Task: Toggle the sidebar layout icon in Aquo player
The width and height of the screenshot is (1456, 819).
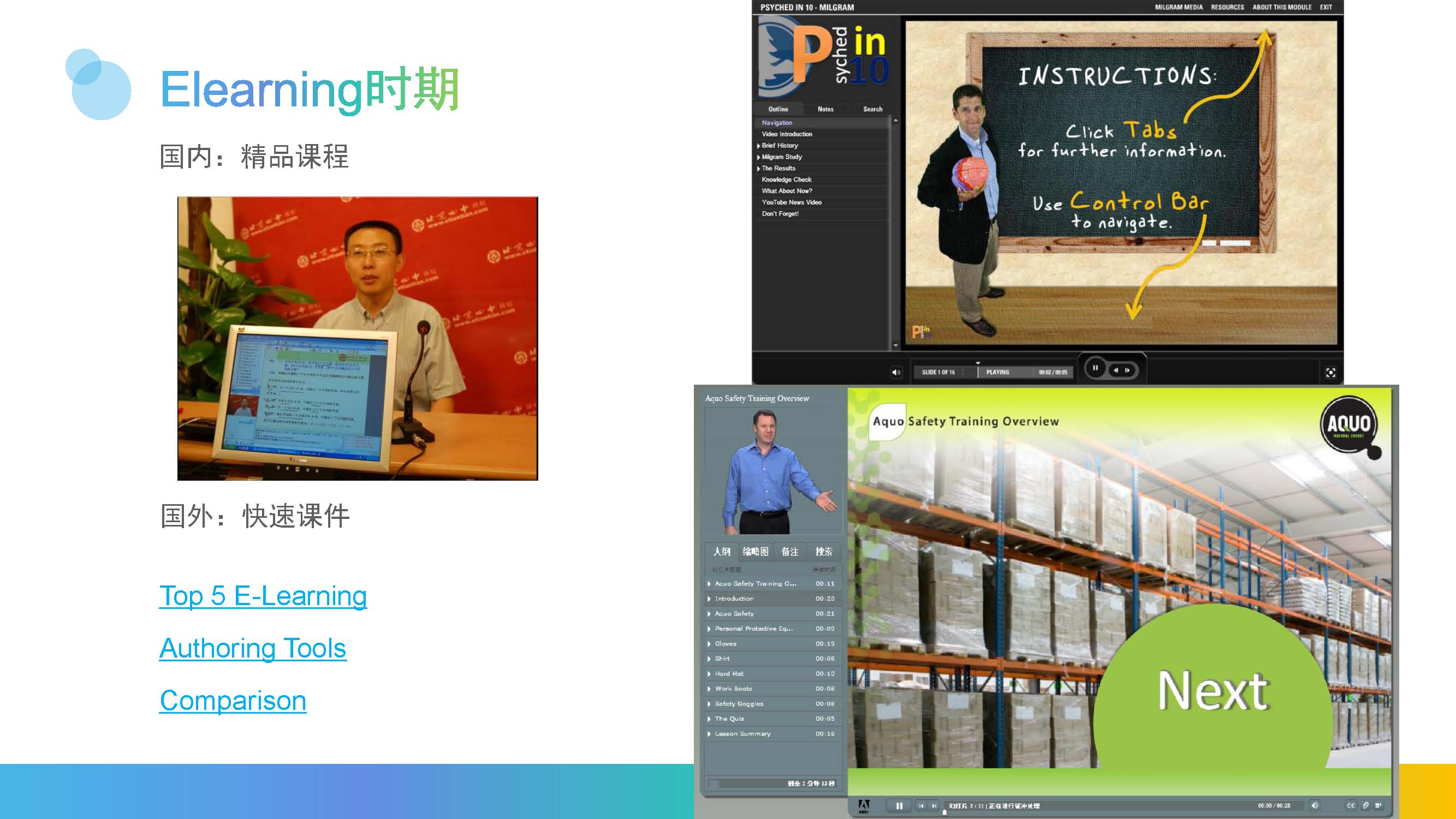Action: pos(1378,805)
